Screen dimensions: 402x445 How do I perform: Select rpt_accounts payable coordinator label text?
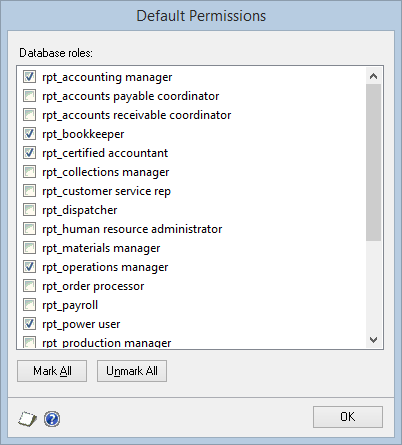click(x=131, y=96)
